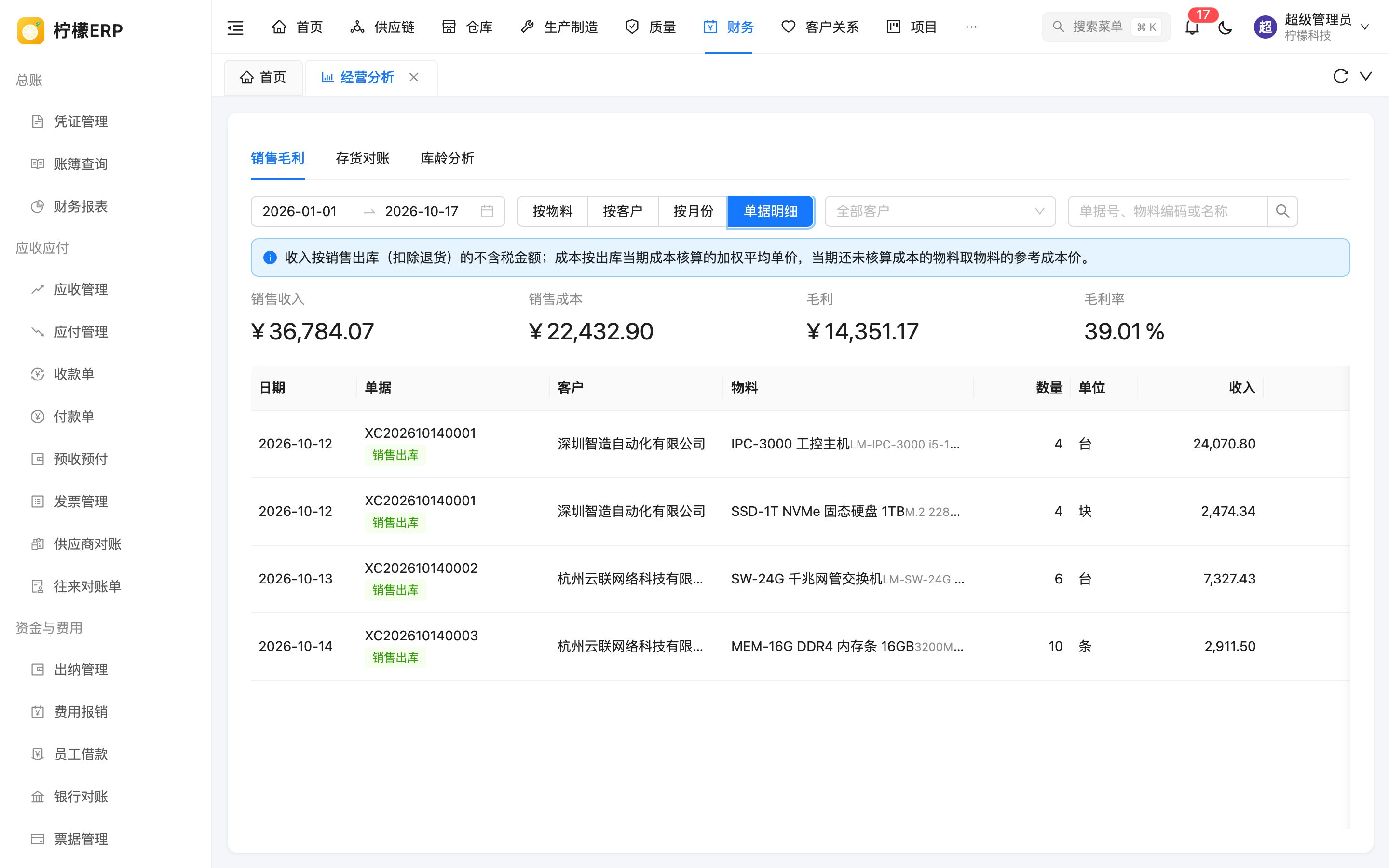Image resolution: width=1389 pixels, height=868 pixels.
Task: Open the notifications bell
Action: 1192,27
